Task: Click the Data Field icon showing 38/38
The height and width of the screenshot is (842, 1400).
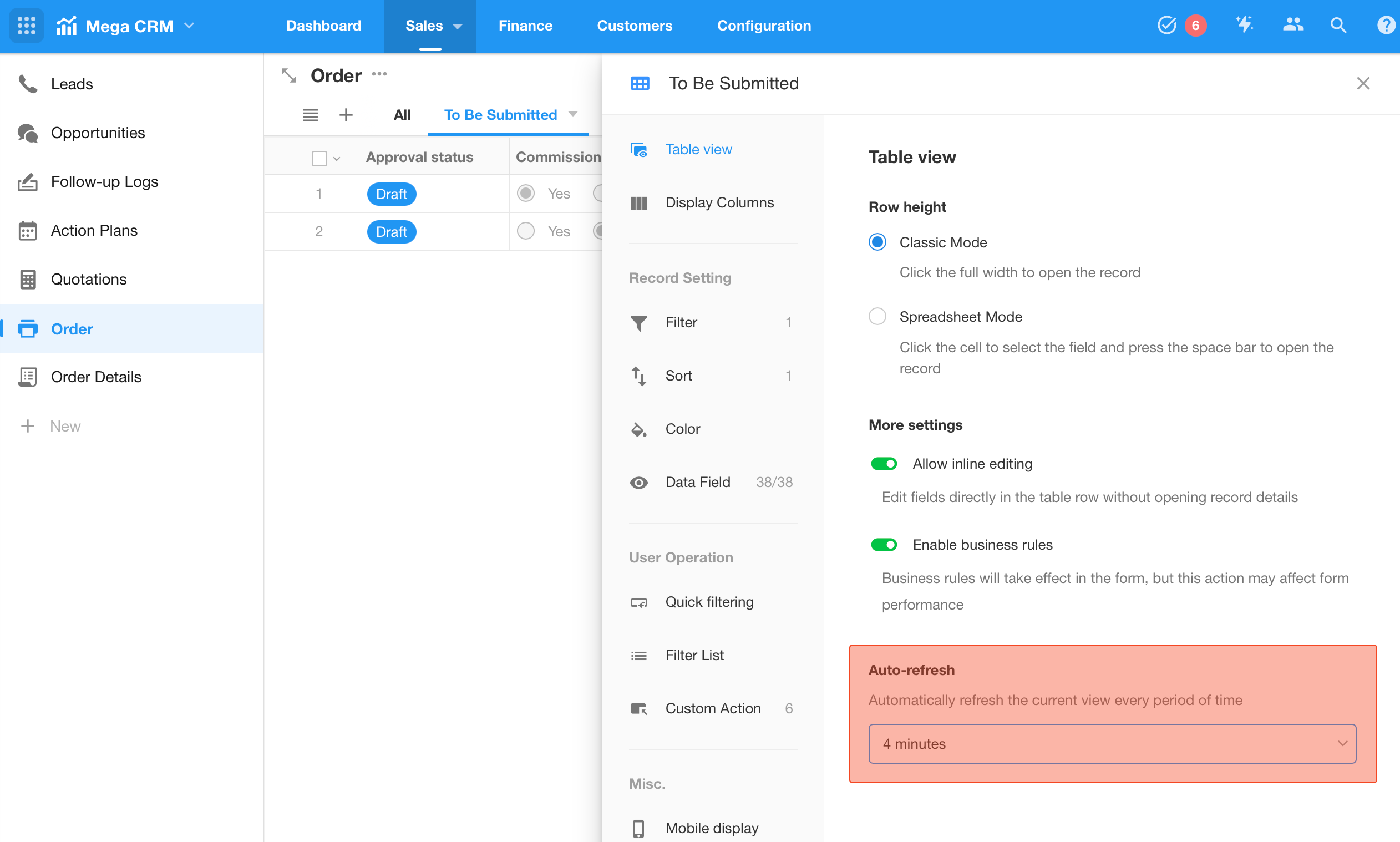Action: (639, 483)
